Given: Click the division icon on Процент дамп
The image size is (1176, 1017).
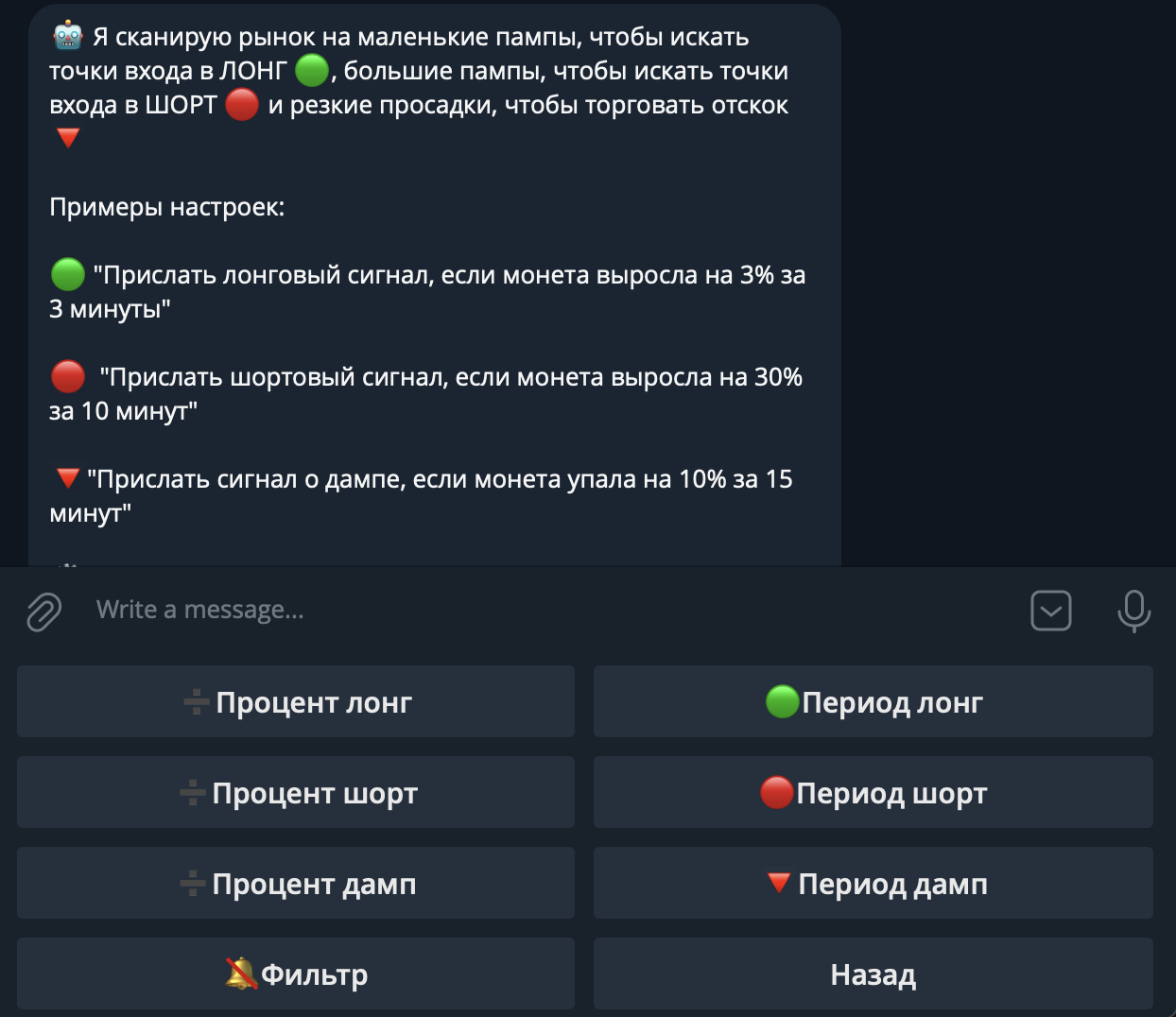Looking at the screenshot, I should (195, 883).
